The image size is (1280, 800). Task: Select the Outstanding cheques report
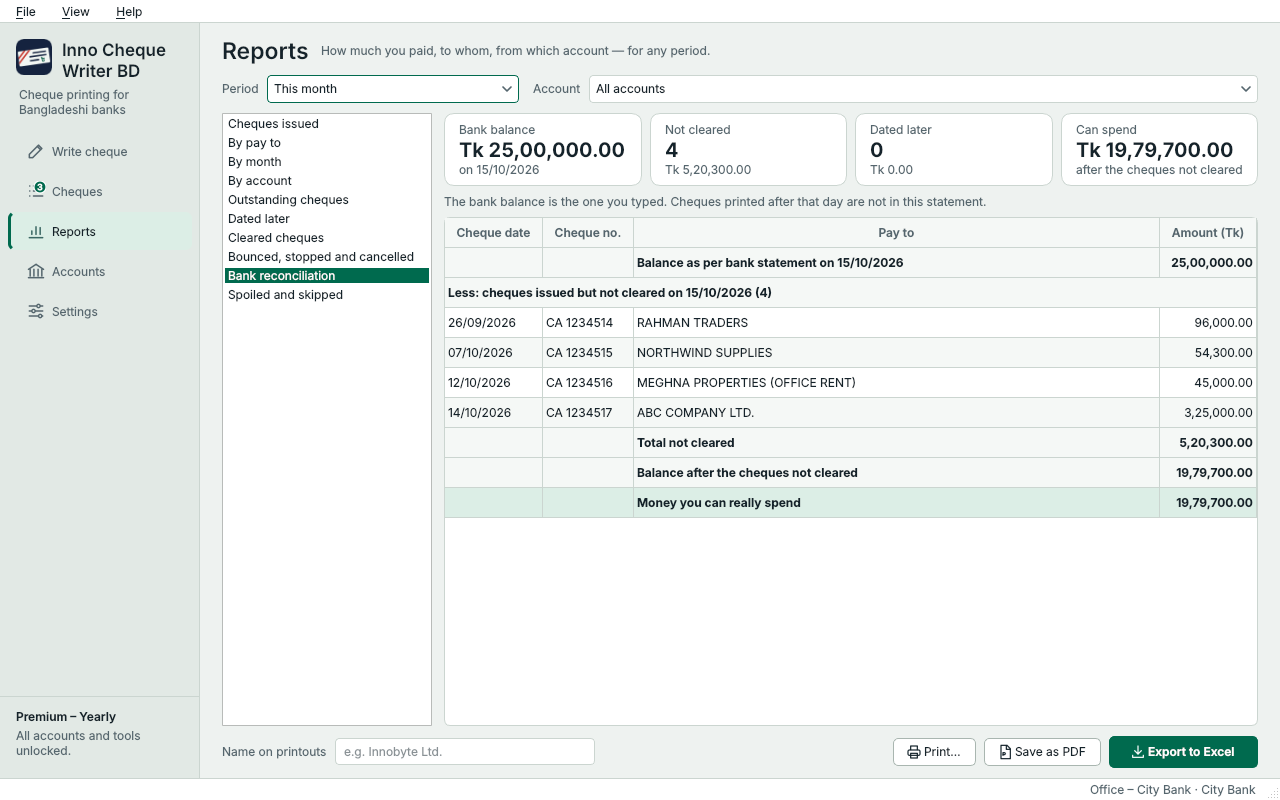pos(327,200)
